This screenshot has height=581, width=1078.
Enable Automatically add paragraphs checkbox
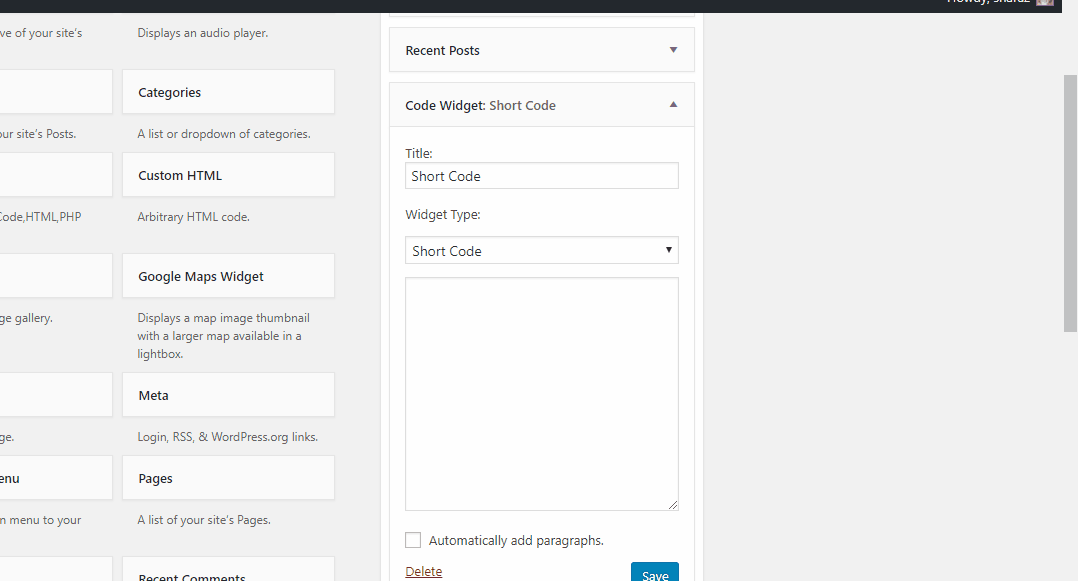[412, 540]
